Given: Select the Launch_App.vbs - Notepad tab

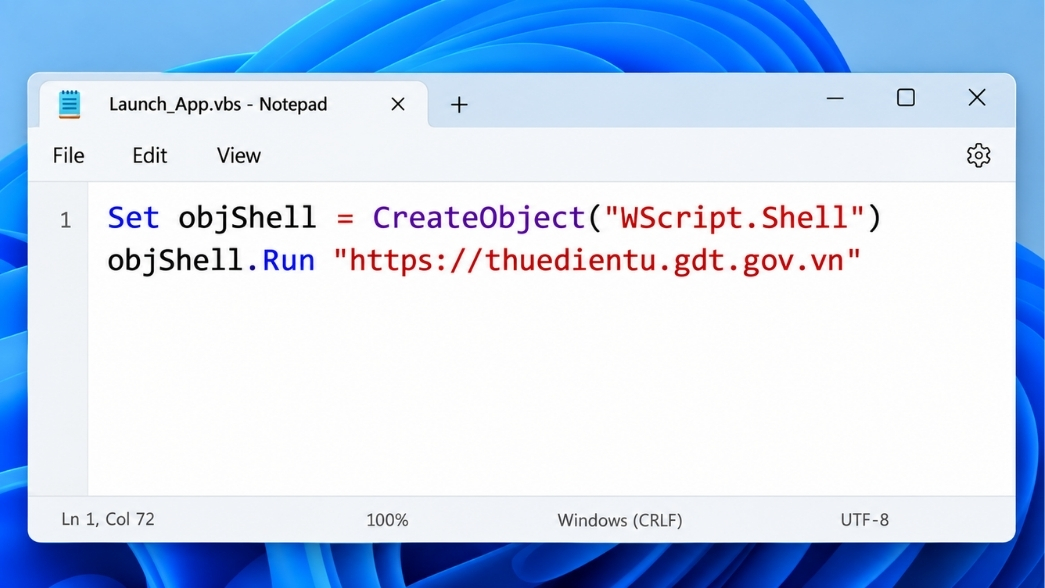Looking at the screenshot, I should coord(233,104).
